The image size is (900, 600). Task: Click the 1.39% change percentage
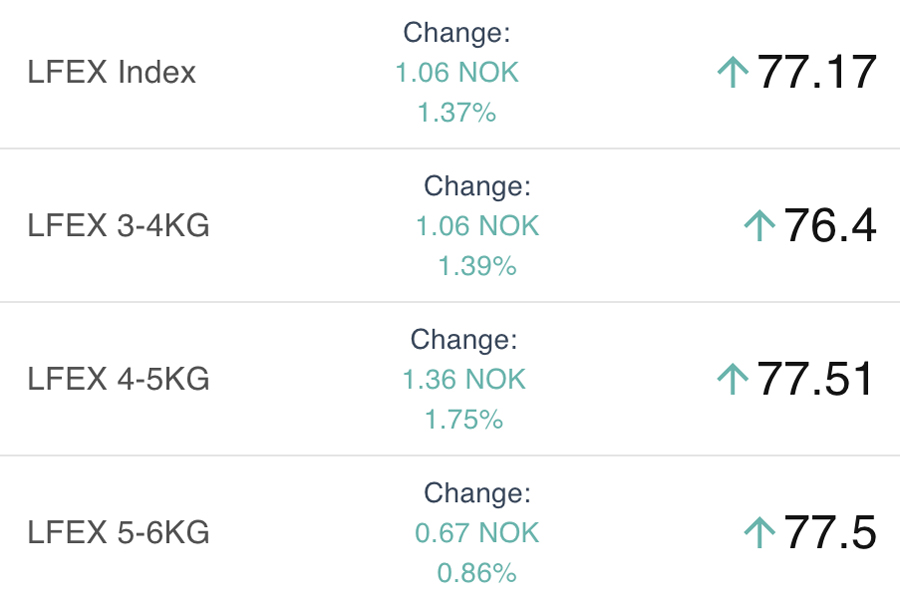pyautogui.click(x=477, y=266)
